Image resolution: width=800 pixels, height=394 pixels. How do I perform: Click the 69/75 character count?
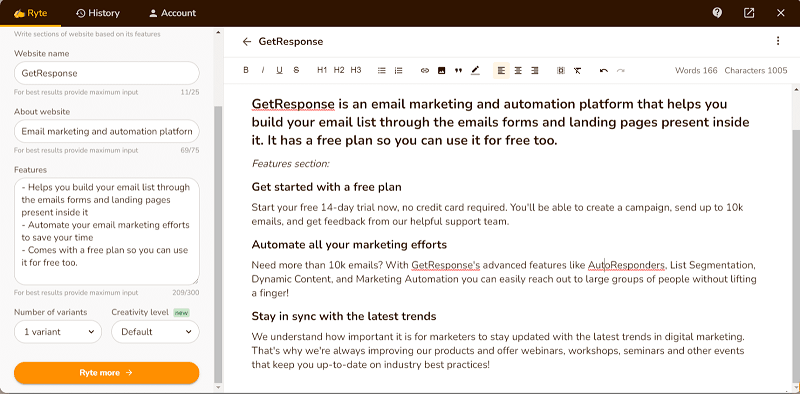(190, 151)
